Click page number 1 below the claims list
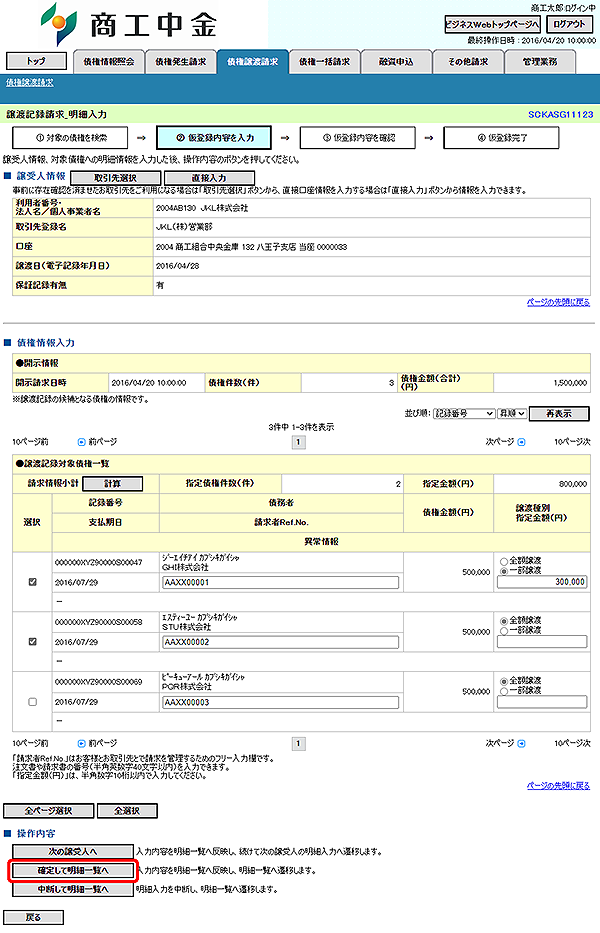 point(298,743)
